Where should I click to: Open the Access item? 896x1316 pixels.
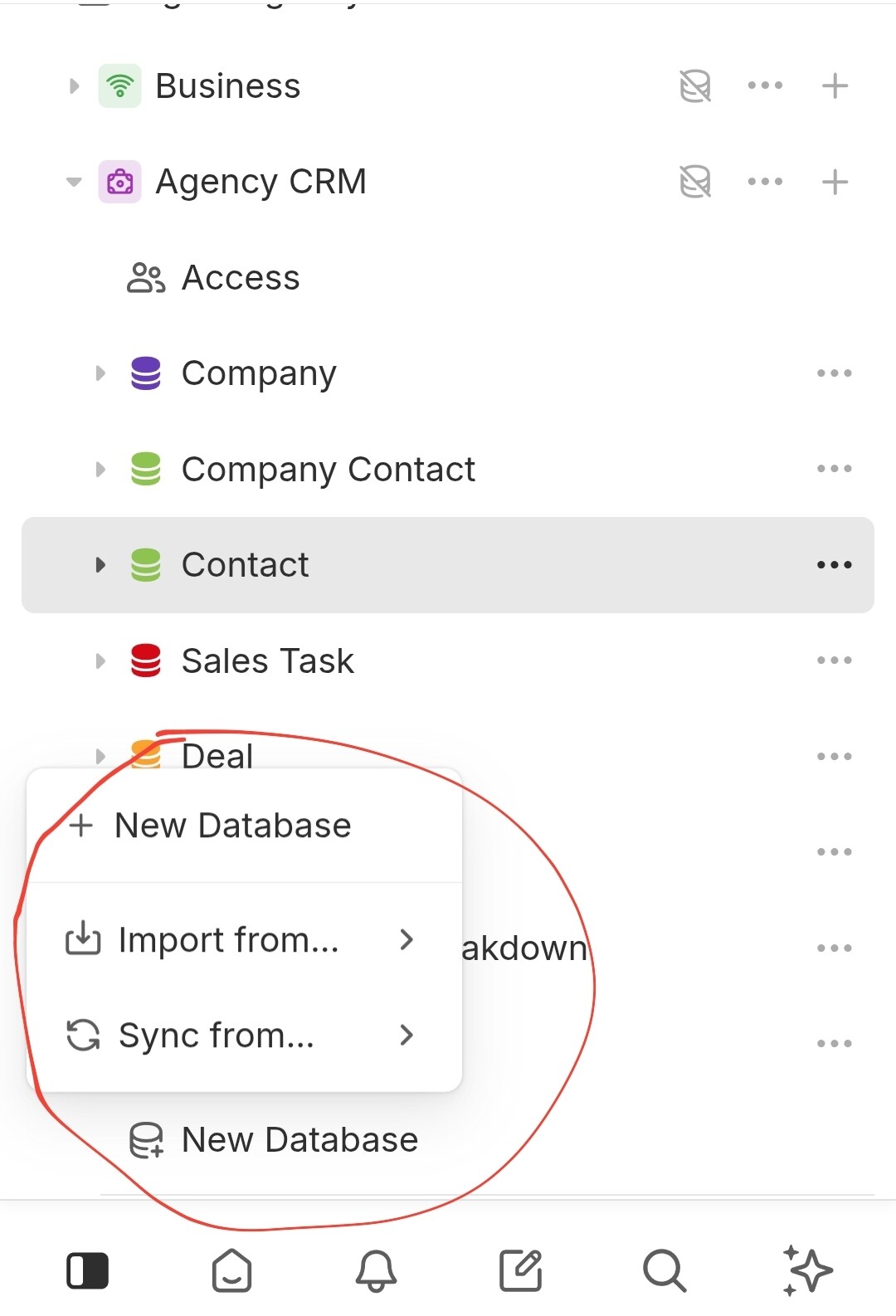click(x=241, y=278)
